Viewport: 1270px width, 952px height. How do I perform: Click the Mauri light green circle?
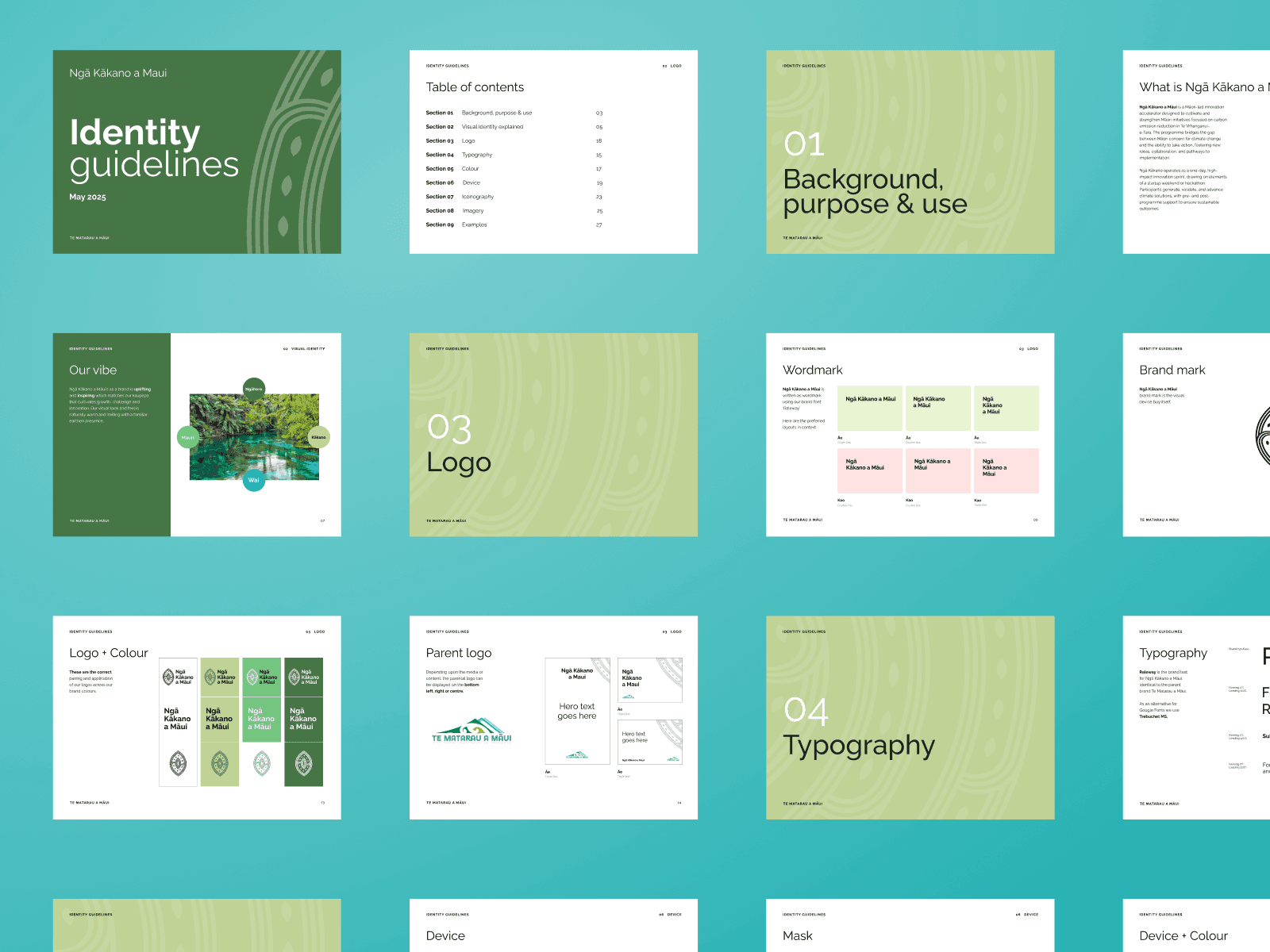tap(188, 437)
